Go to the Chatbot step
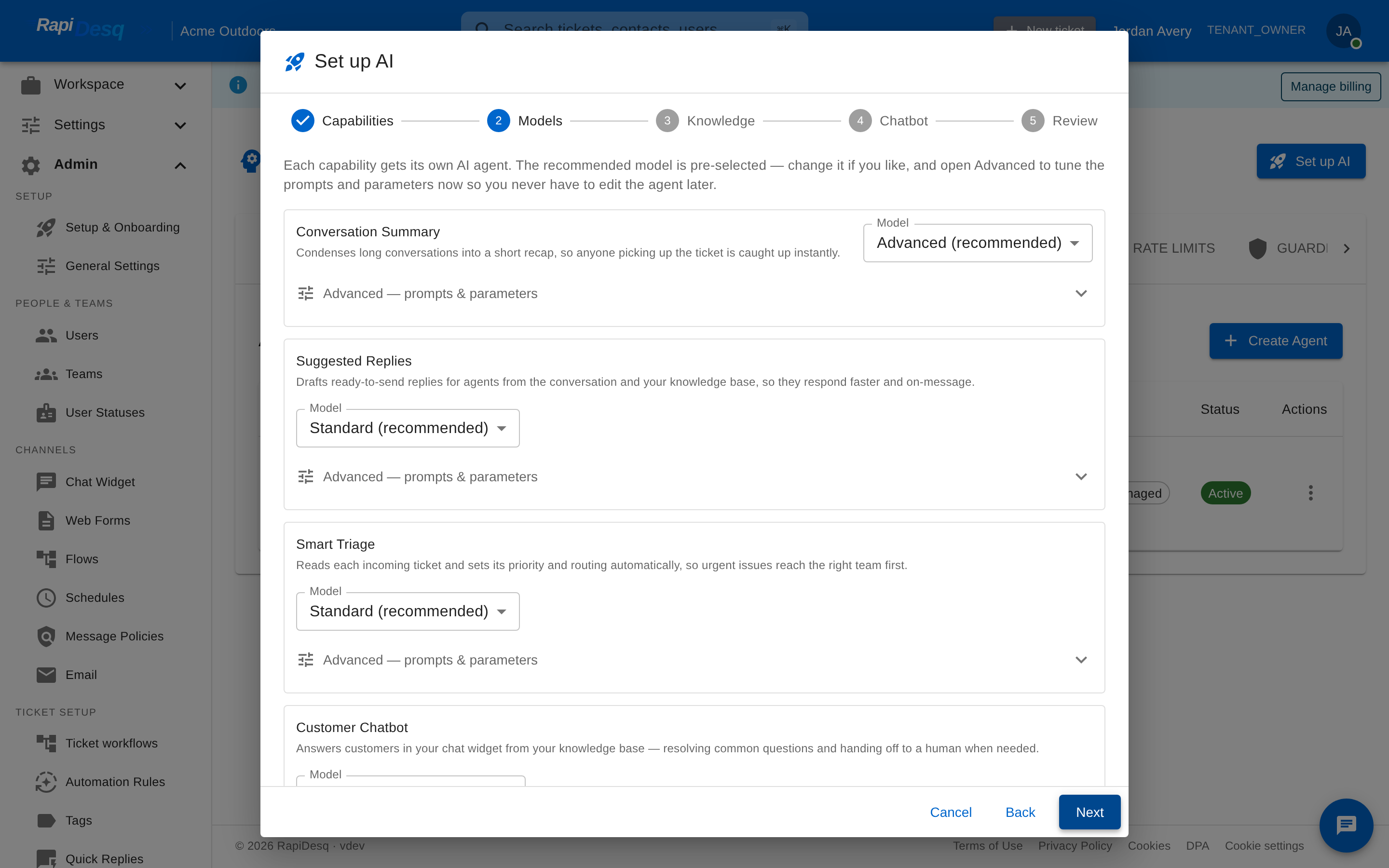1389x868 pixels. click(888, 121)
